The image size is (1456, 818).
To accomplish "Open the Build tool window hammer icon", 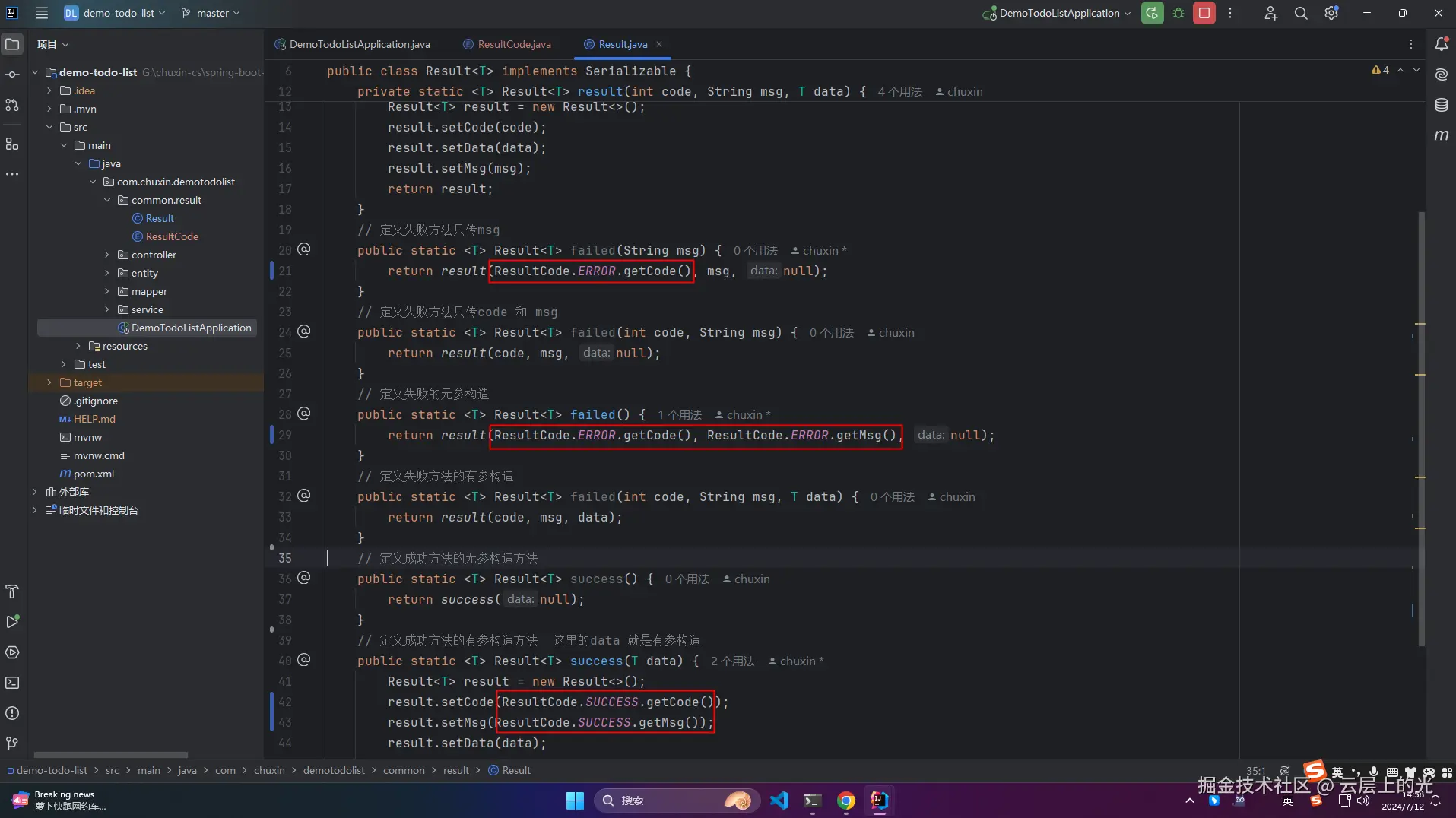I will click(12, 591).
